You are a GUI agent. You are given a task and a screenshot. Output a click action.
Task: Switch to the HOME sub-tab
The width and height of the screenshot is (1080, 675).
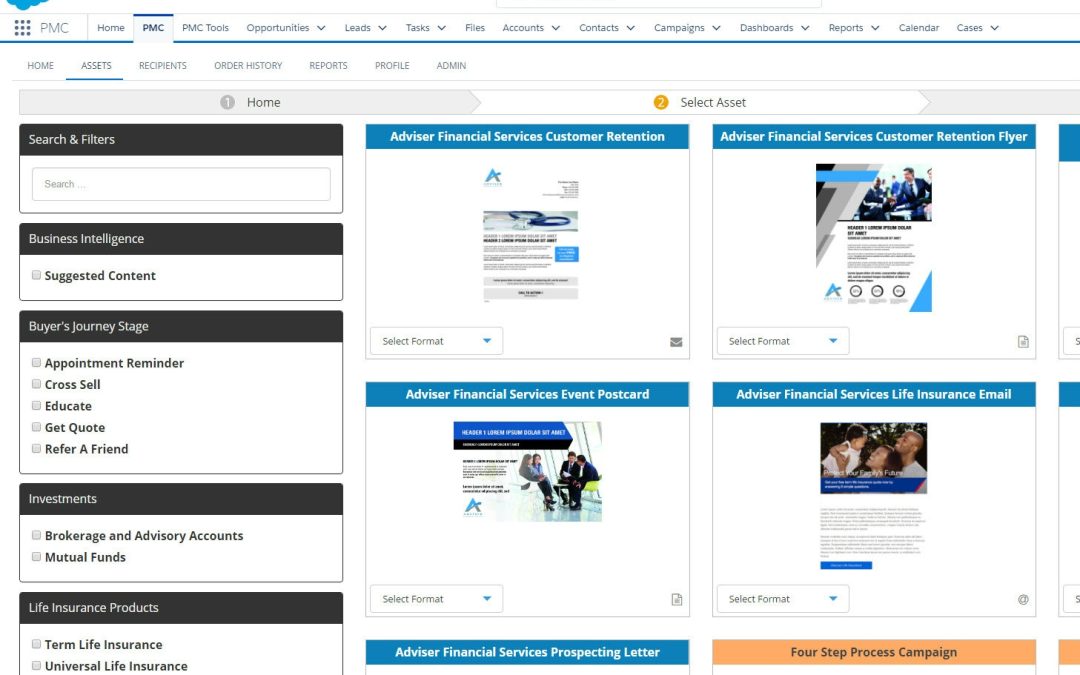point(41,65)
